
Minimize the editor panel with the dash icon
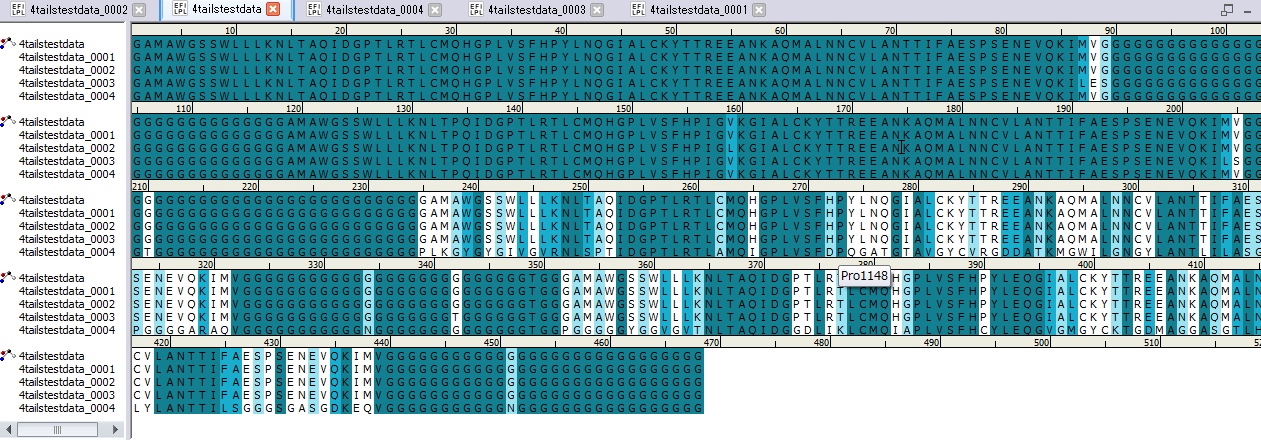[1248, 10]
